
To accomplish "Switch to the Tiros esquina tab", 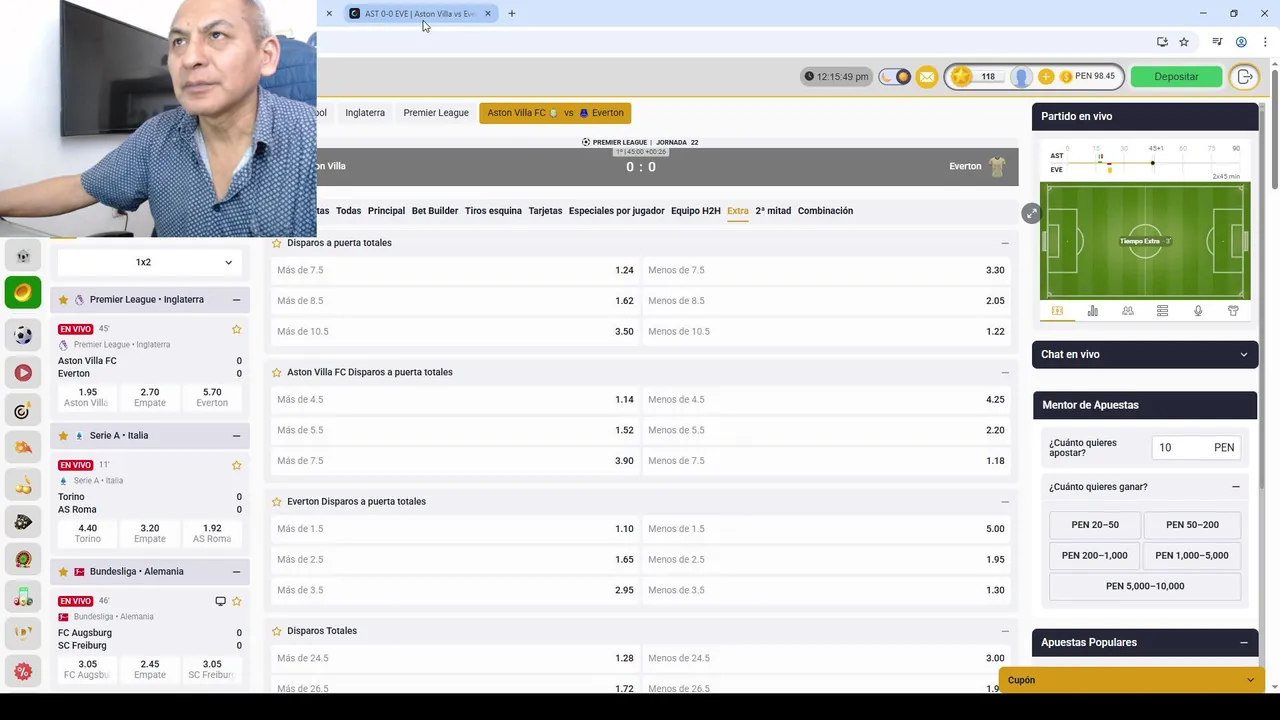I will click(x=493, y=211).
